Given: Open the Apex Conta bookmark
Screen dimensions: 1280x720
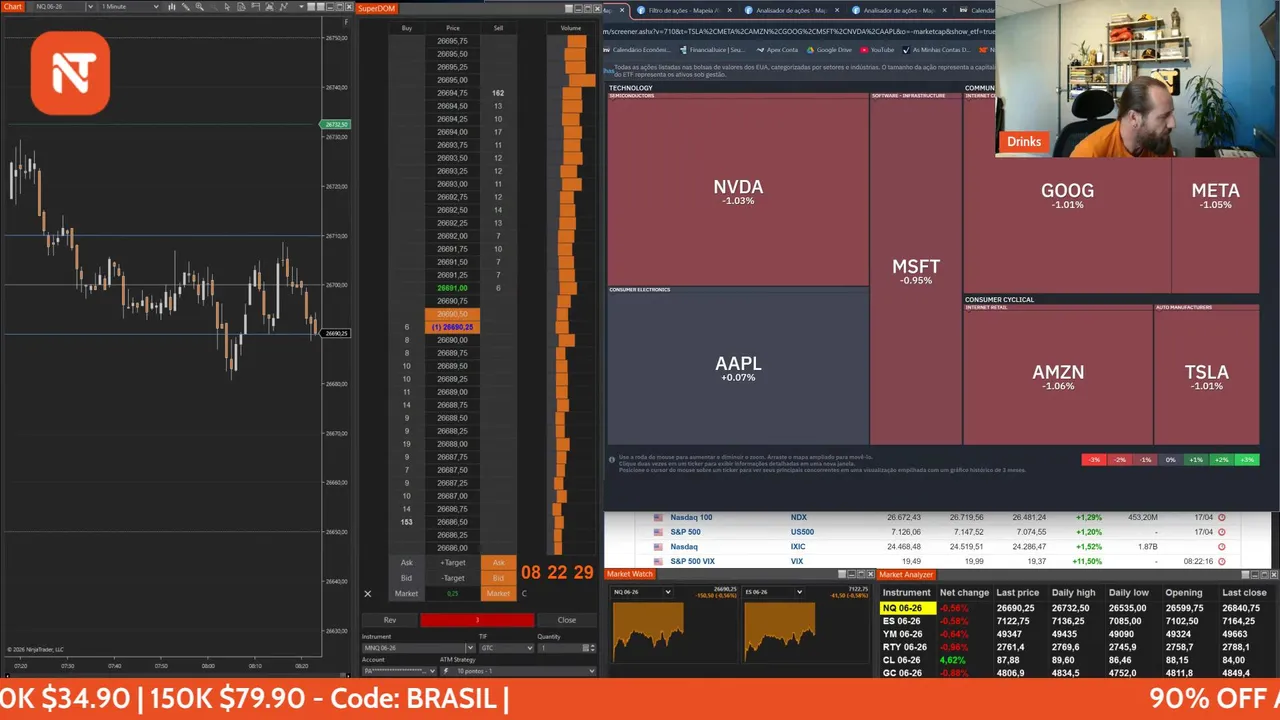Looking at the screenshot, I should tap(777, 50).
